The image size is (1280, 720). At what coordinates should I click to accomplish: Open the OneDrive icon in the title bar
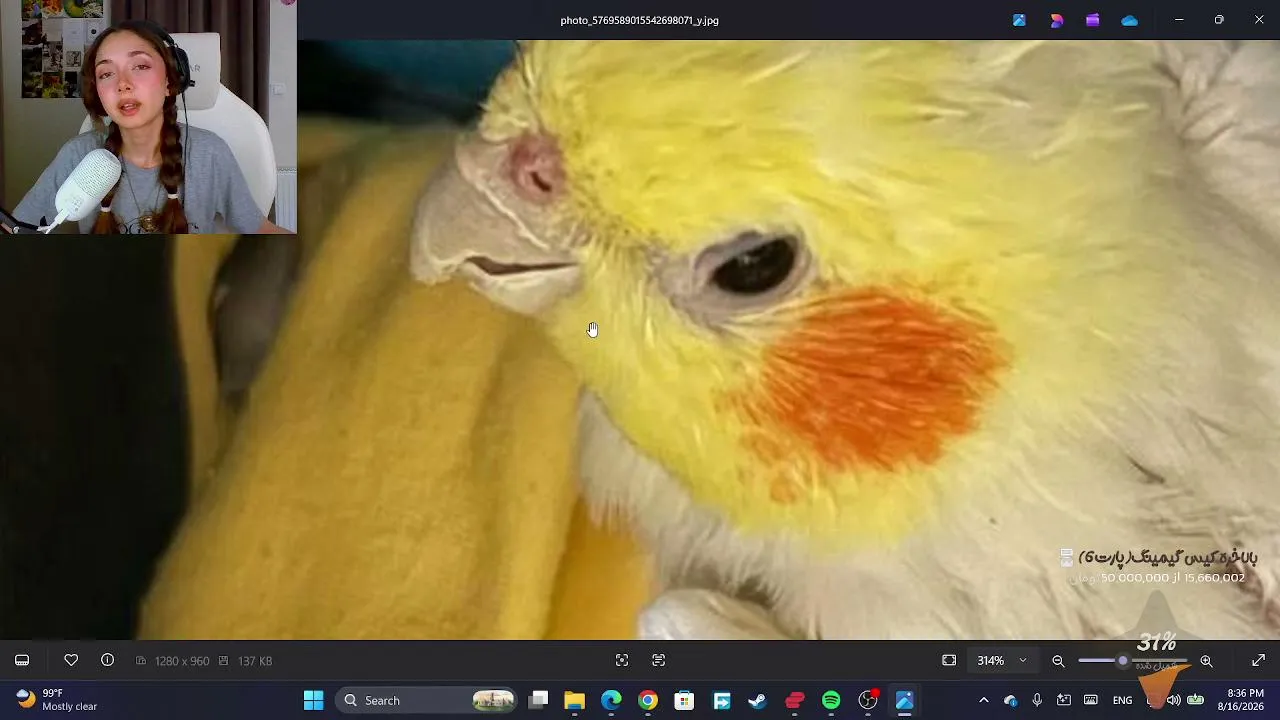point(1129,20)
